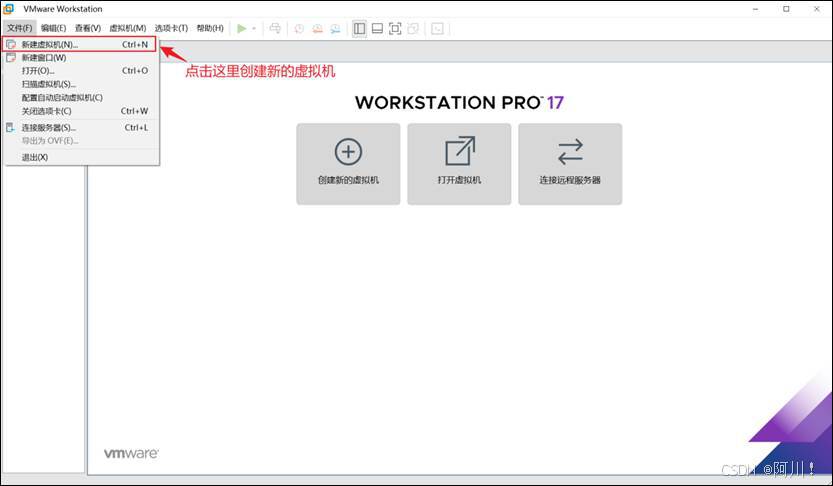The width and height of the screenshot is (833, 486).
Task: Select 新建窗口(W) menu entry
Action: click(80, 57)
